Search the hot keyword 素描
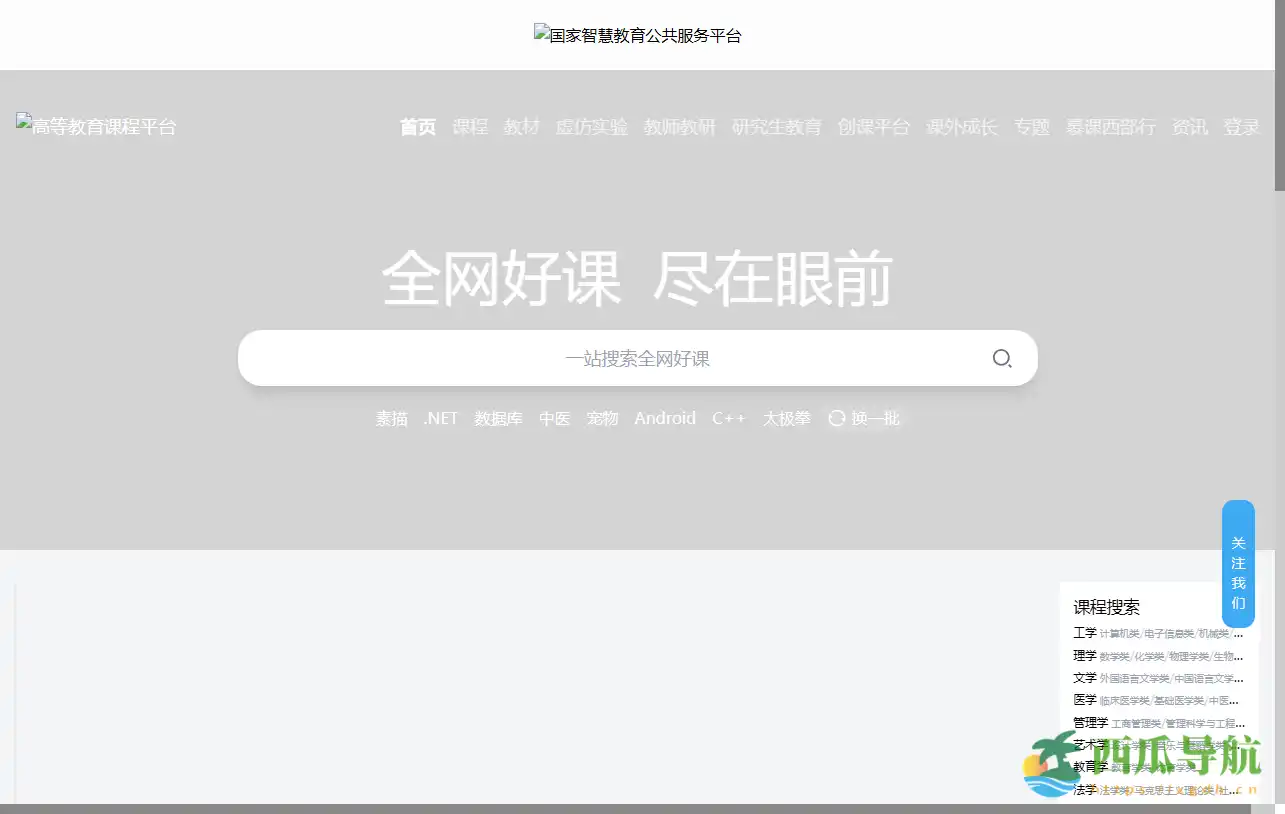This screenshot has height=814, width=1285. tap(392, 419)
